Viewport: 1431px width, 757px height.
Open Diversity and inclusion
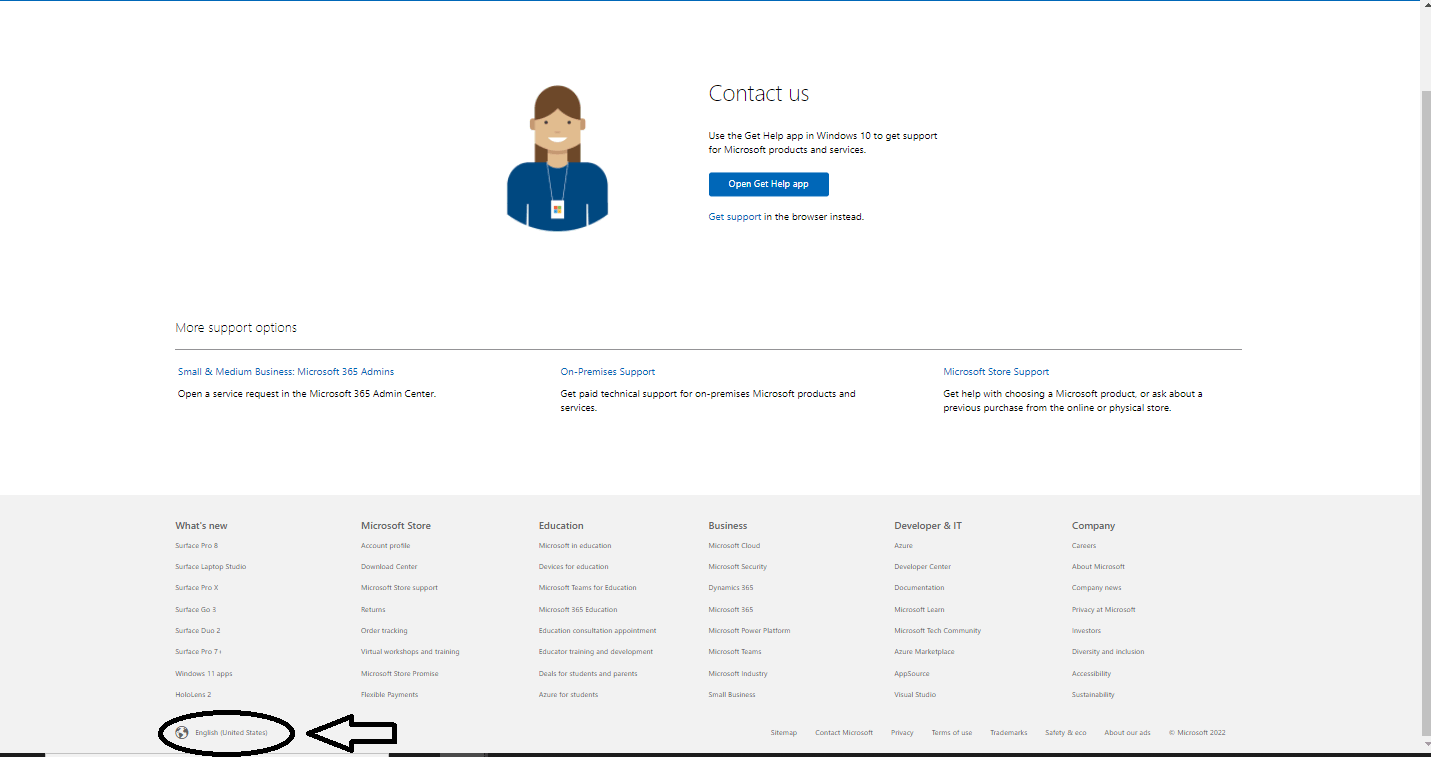[x=1108, y=652]
